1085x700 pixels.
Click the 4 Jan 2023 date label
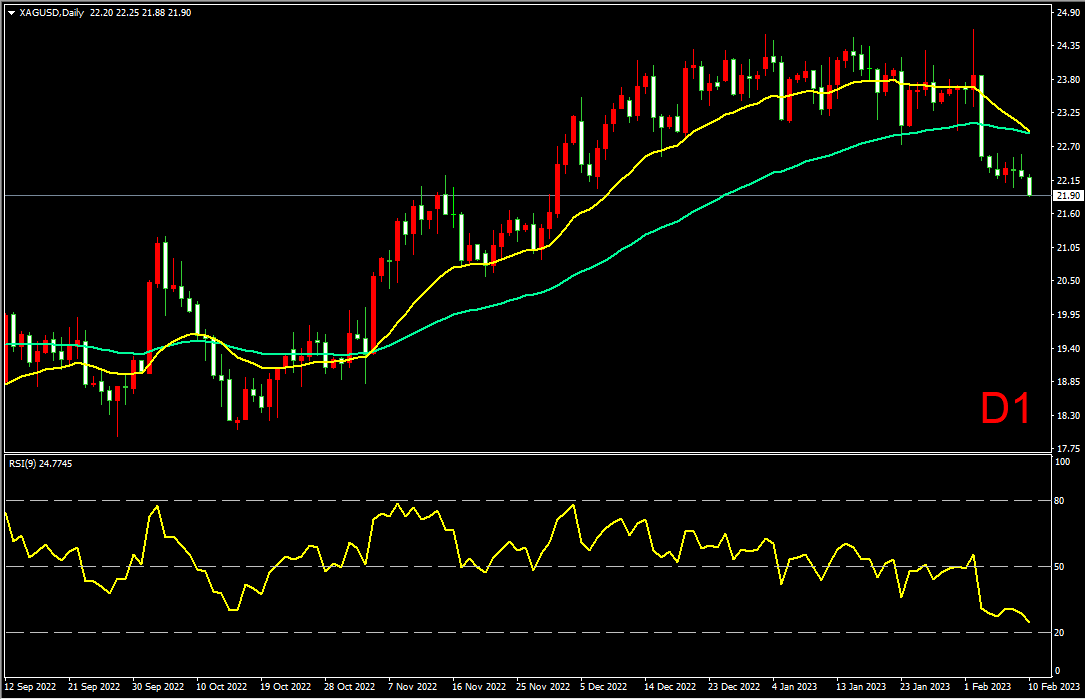794,687
